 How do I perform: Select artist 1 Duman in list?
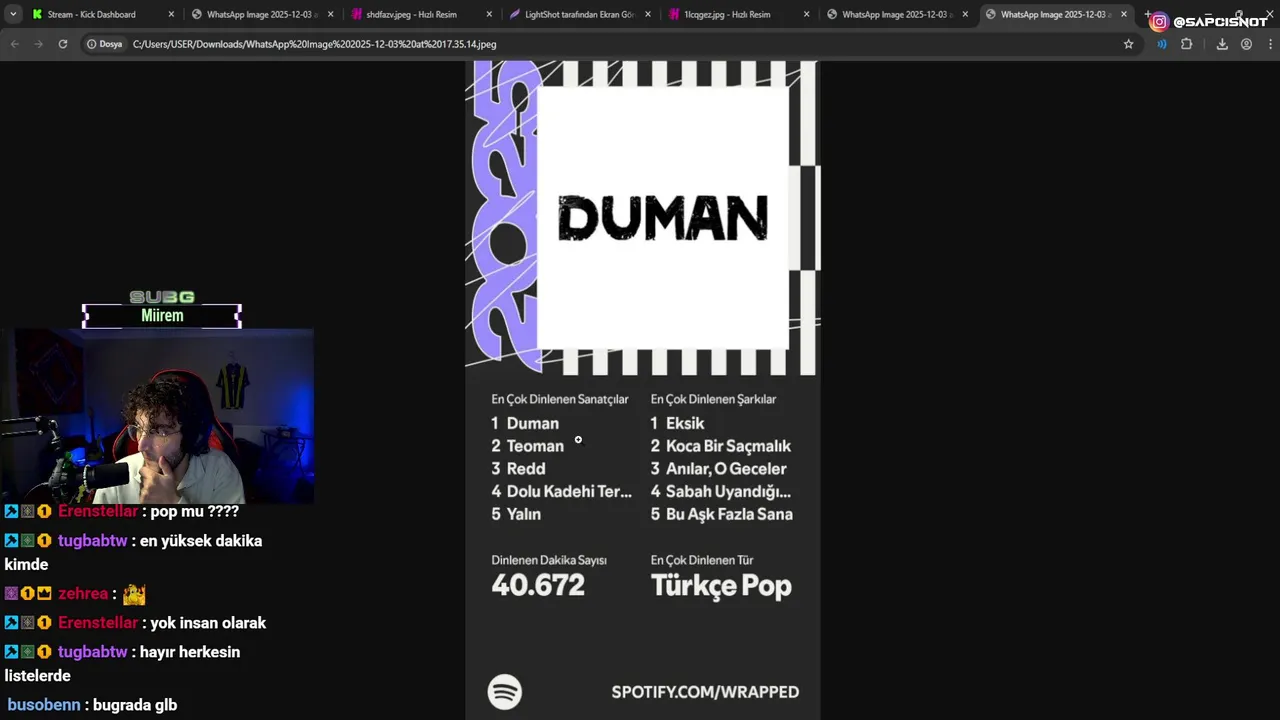(525, 424)
